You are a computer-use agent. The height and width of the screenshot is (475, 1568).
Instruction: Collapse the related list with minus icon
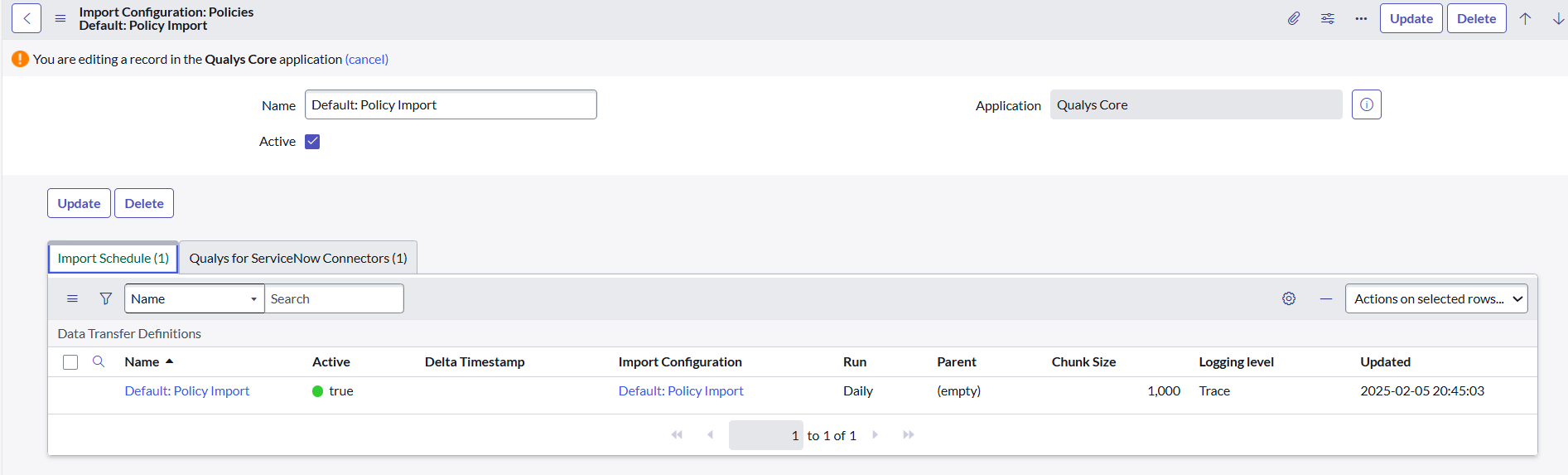pyautogui.click(x=1326, y=298)
